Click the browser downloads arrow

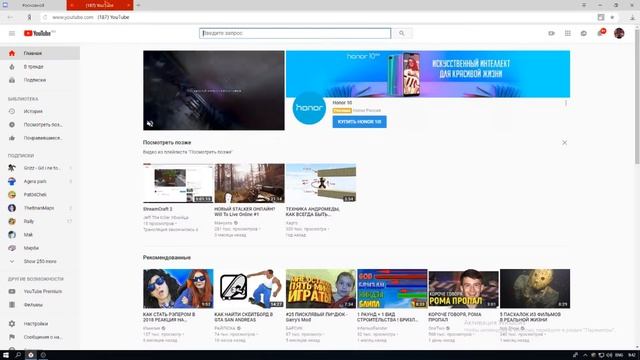[632, 17]
